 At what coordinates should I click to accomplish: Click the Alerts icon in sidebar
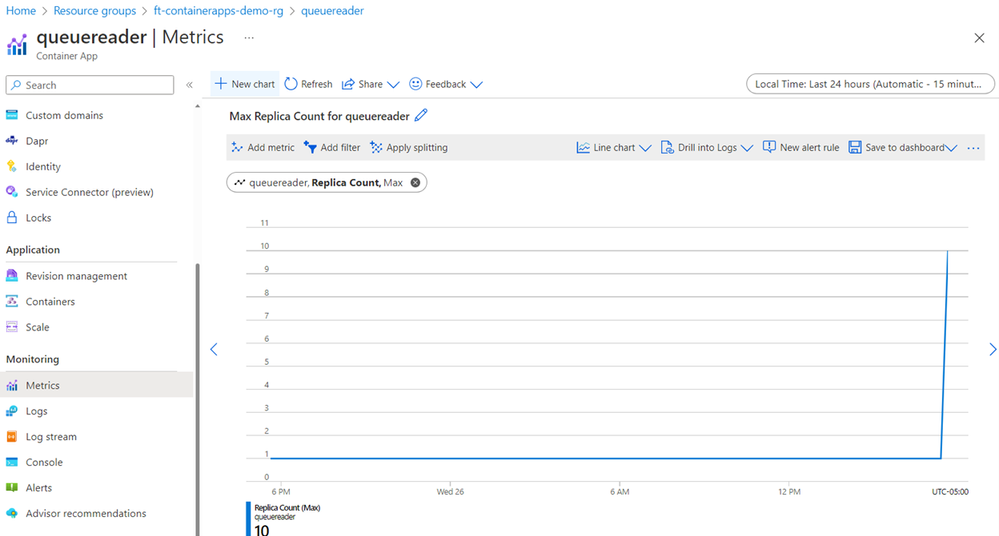(11, 488)
